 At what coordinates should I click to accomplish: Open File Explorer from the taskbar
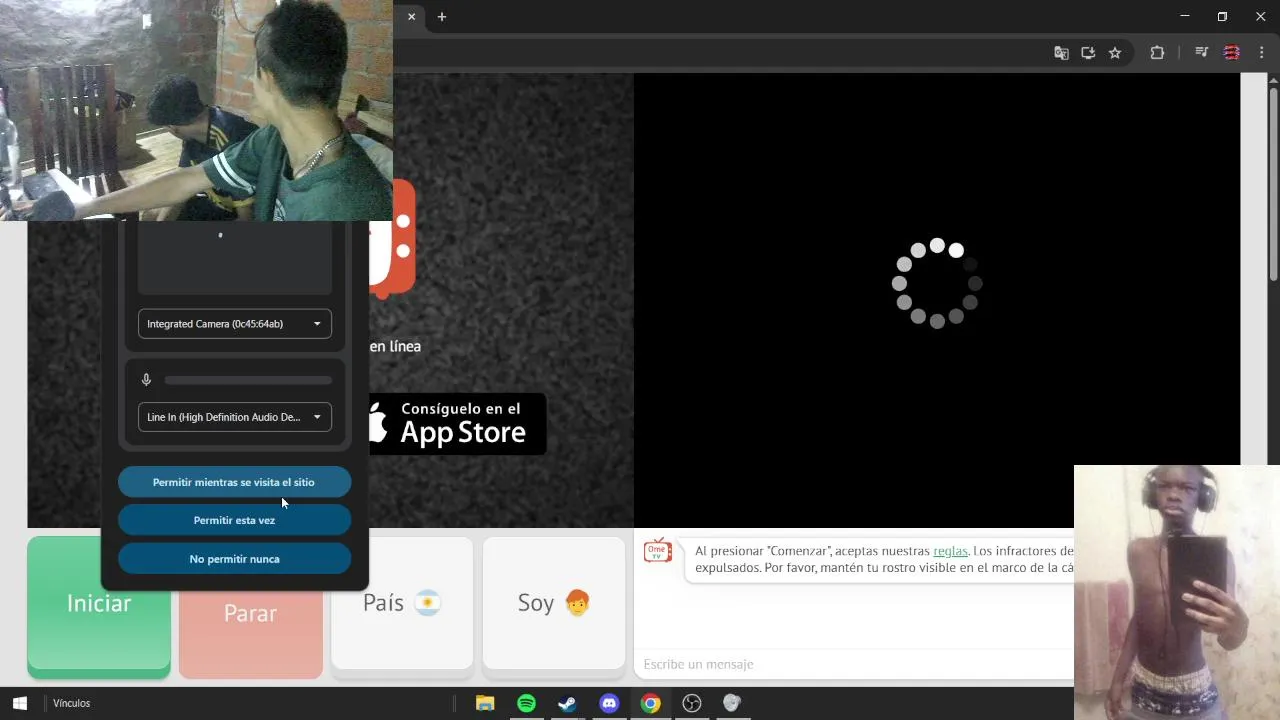[x=485, y=703]
